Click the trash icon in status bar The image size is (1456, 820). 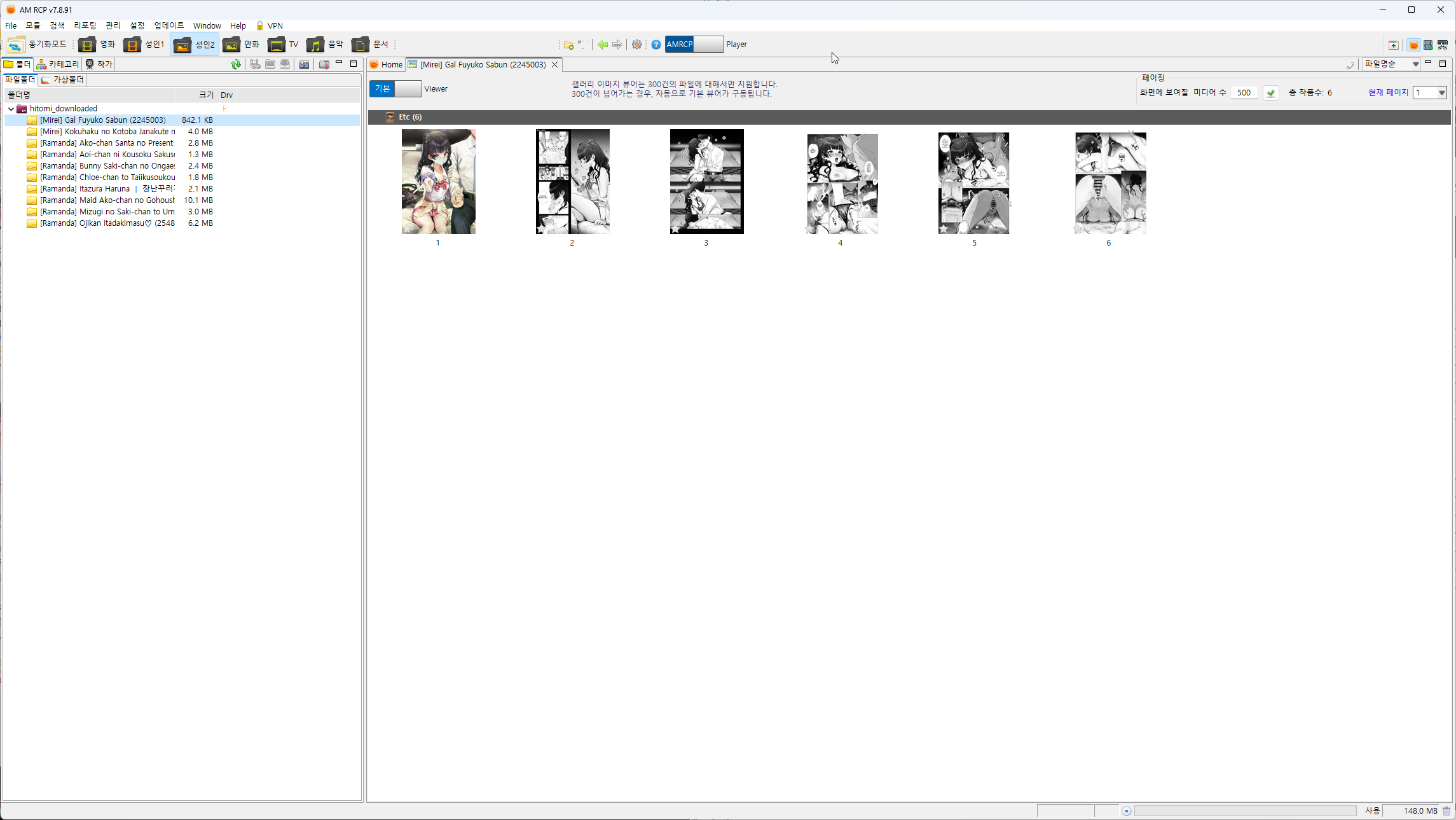(x=1446, y=810)
